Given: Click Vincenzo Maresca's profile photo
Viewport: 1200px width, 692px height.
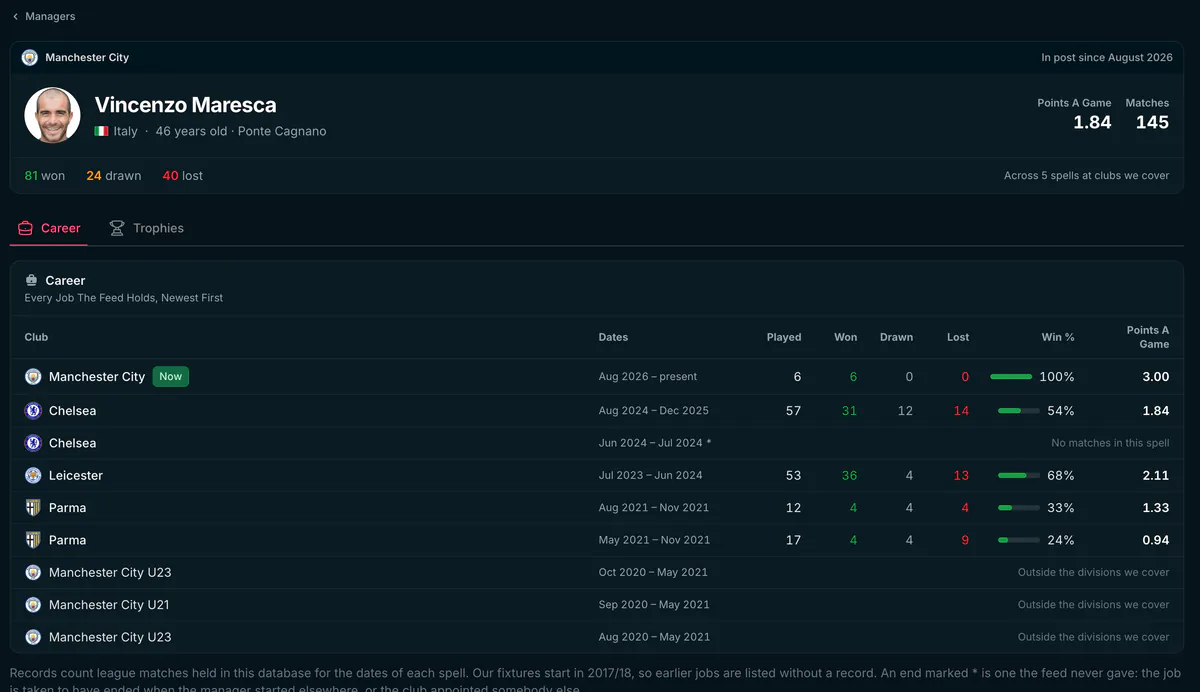Looking at the screenshot, I should [52, 115].
